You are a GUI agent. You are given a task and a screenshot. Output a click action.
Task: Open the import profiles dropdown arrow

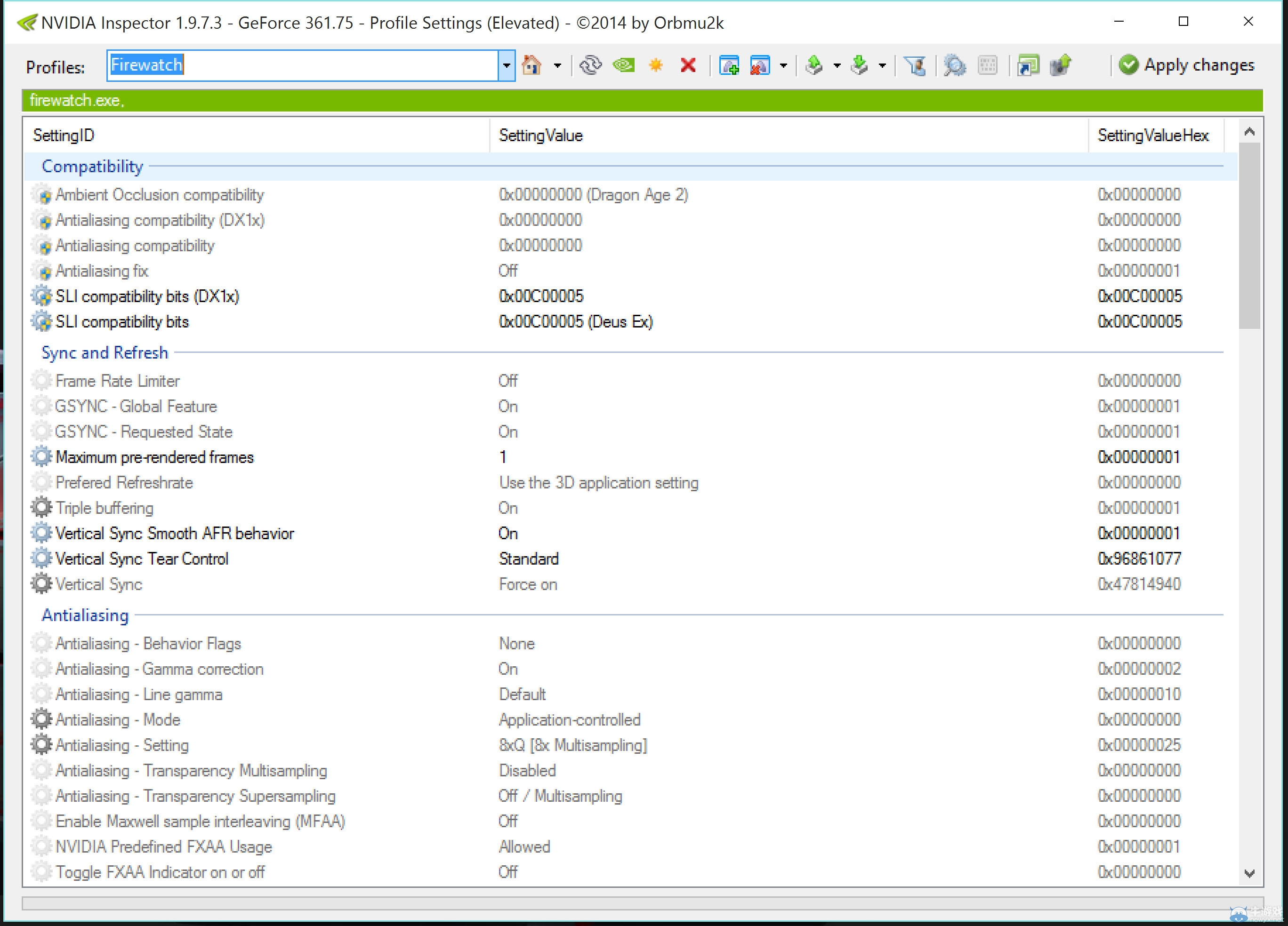[x=882, y=66]
